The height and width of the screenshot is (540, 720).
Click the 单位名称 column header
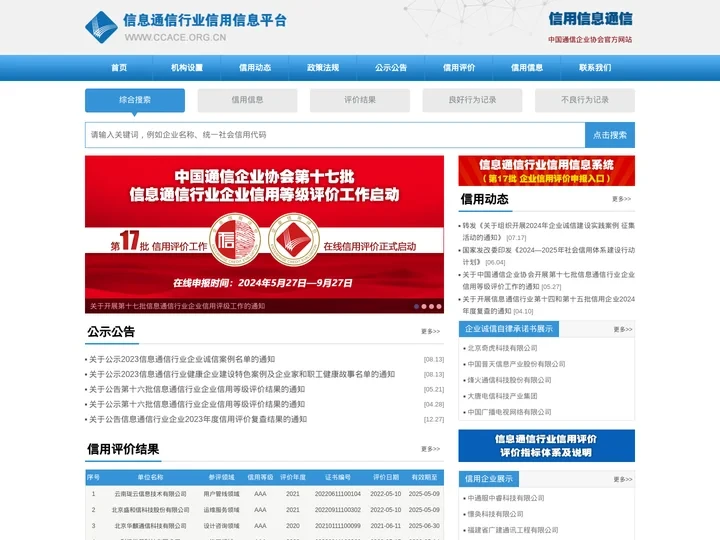(150, 478)
